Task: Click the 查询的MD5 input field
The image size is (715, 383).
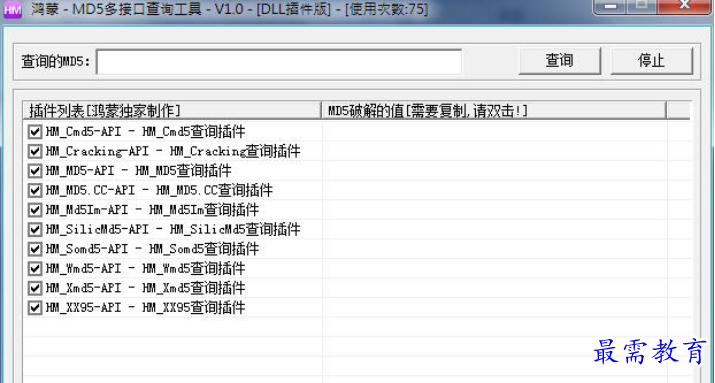Action: click(279, 62)
